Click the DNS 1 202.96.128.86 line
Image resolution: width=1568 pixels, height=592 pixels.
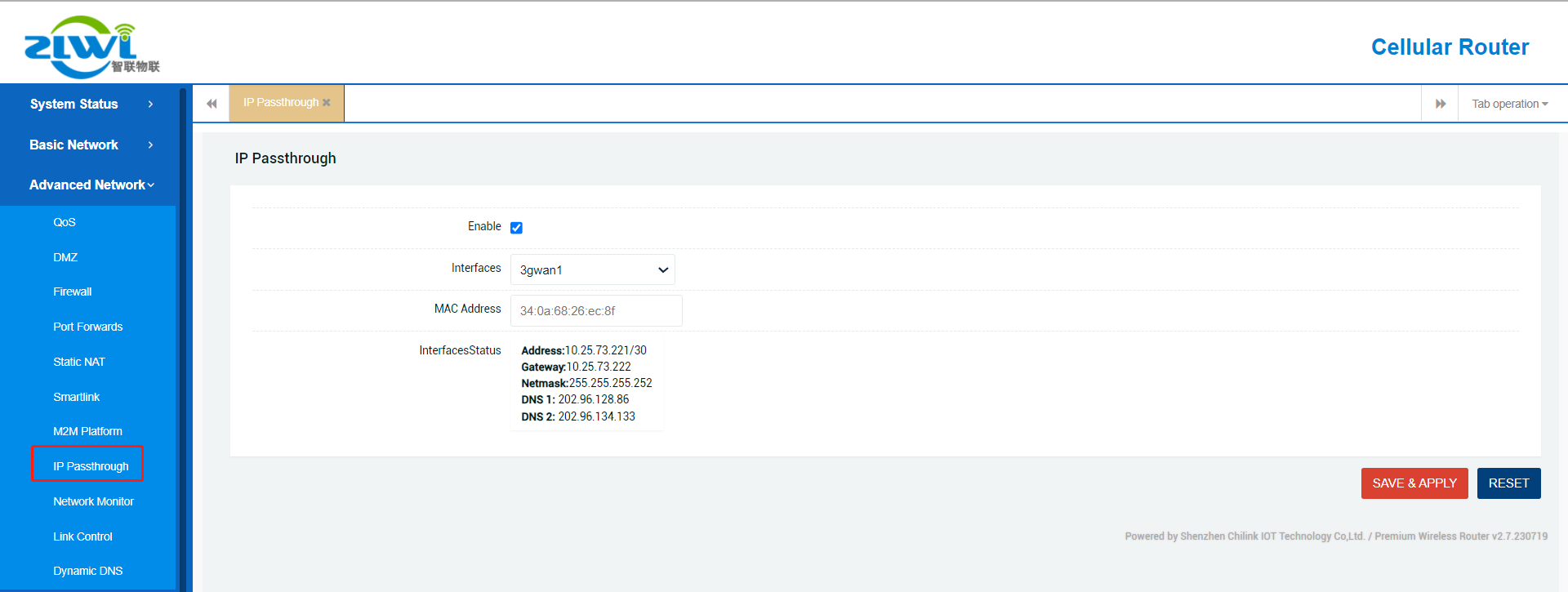pos(575,399)
